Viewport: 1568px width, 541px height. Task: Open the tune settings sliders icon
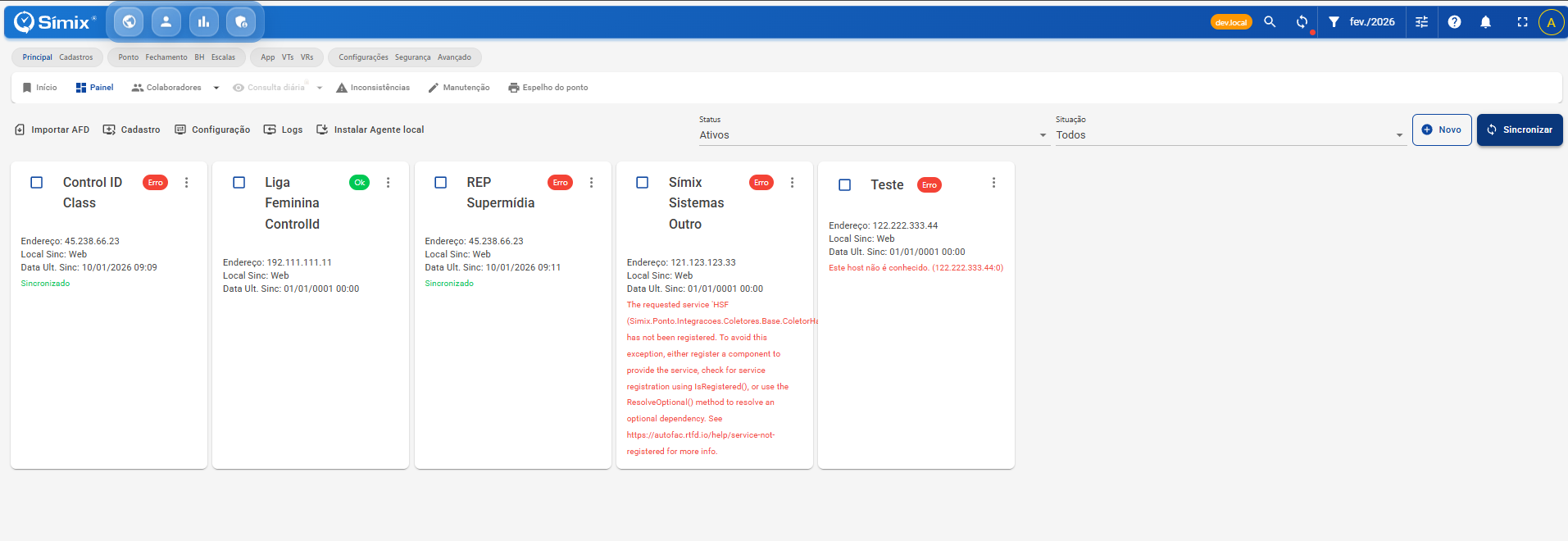(x=1422, y=22)
